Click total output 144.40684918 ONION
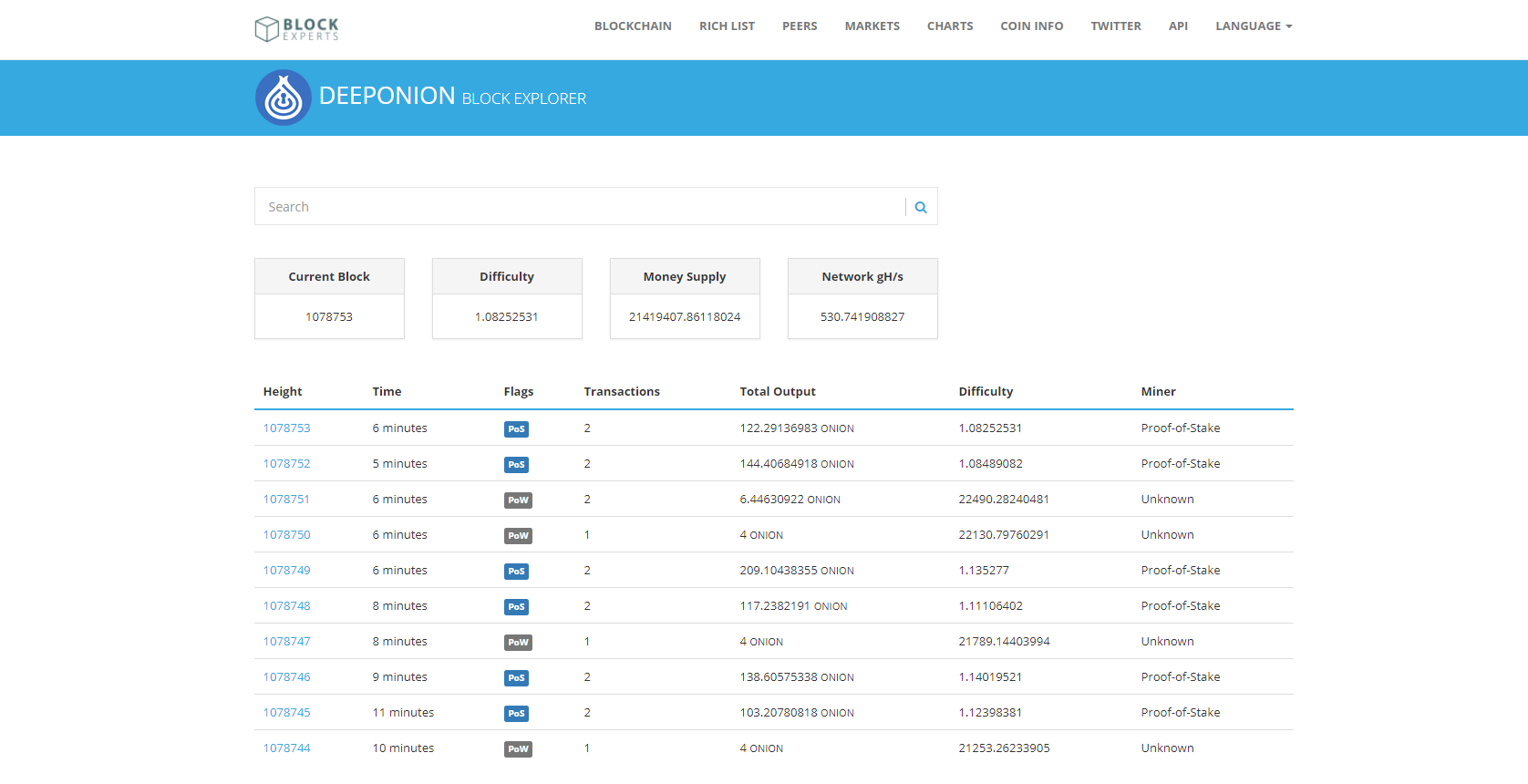Image resolution: width=1528 pixels, height=784 pixels. [797, 463]
